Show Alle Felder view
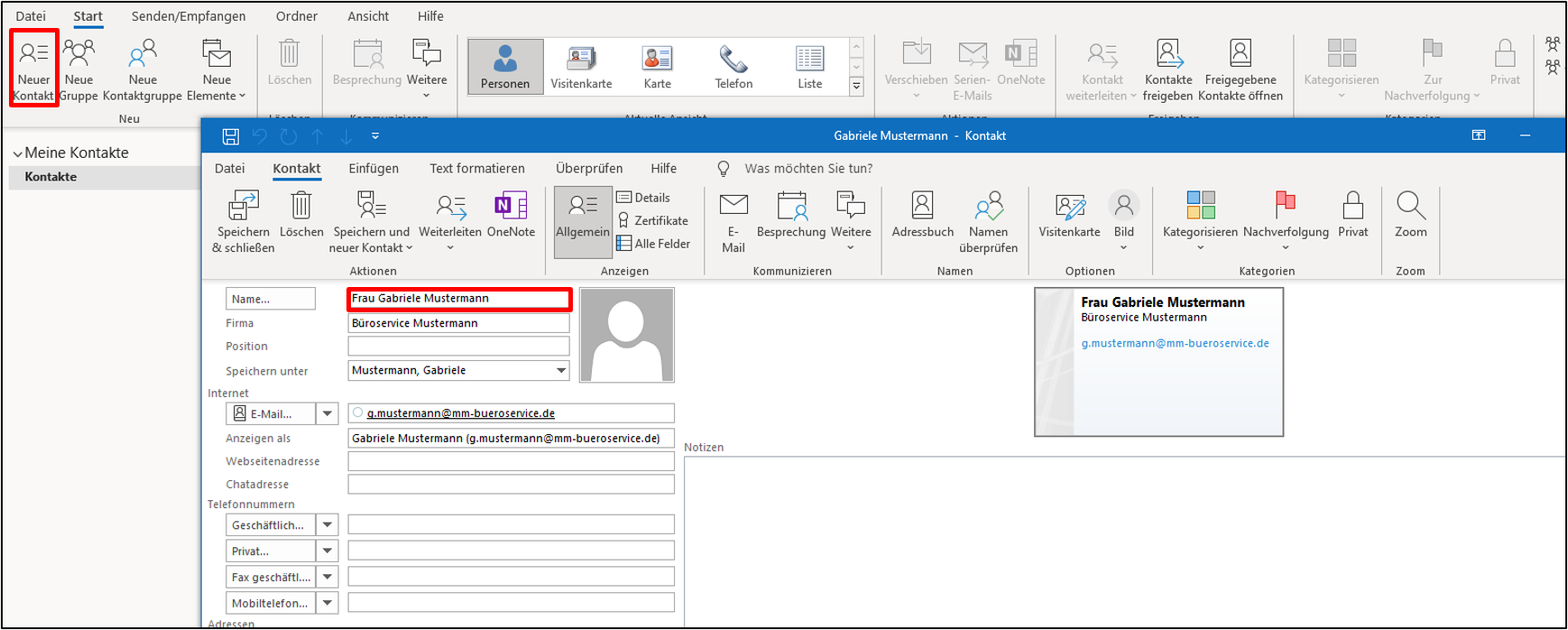 point(653,244)
